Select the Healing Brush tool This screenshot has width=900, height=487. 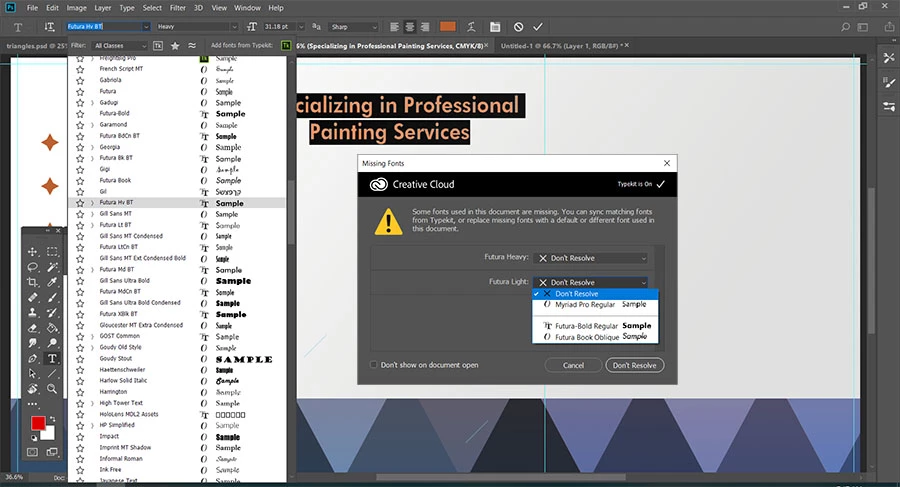pos(33,297)
